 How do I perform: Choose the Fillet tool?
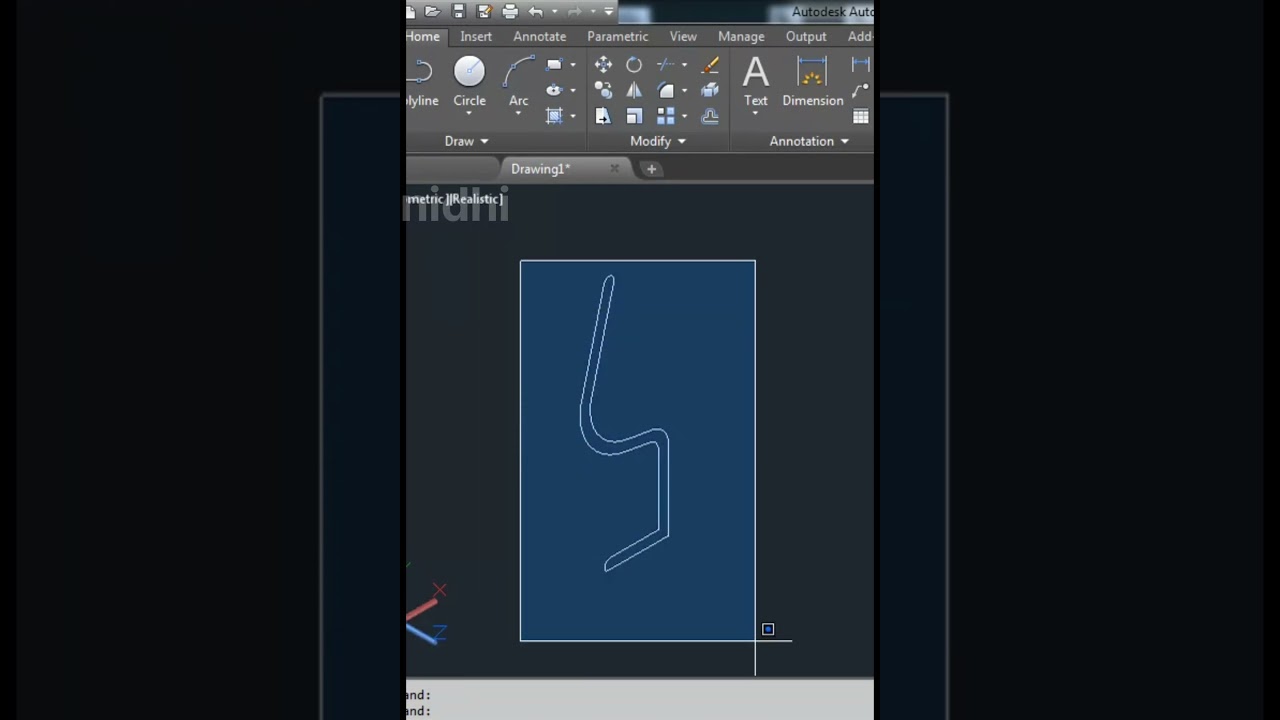click(x=665, y=90)
